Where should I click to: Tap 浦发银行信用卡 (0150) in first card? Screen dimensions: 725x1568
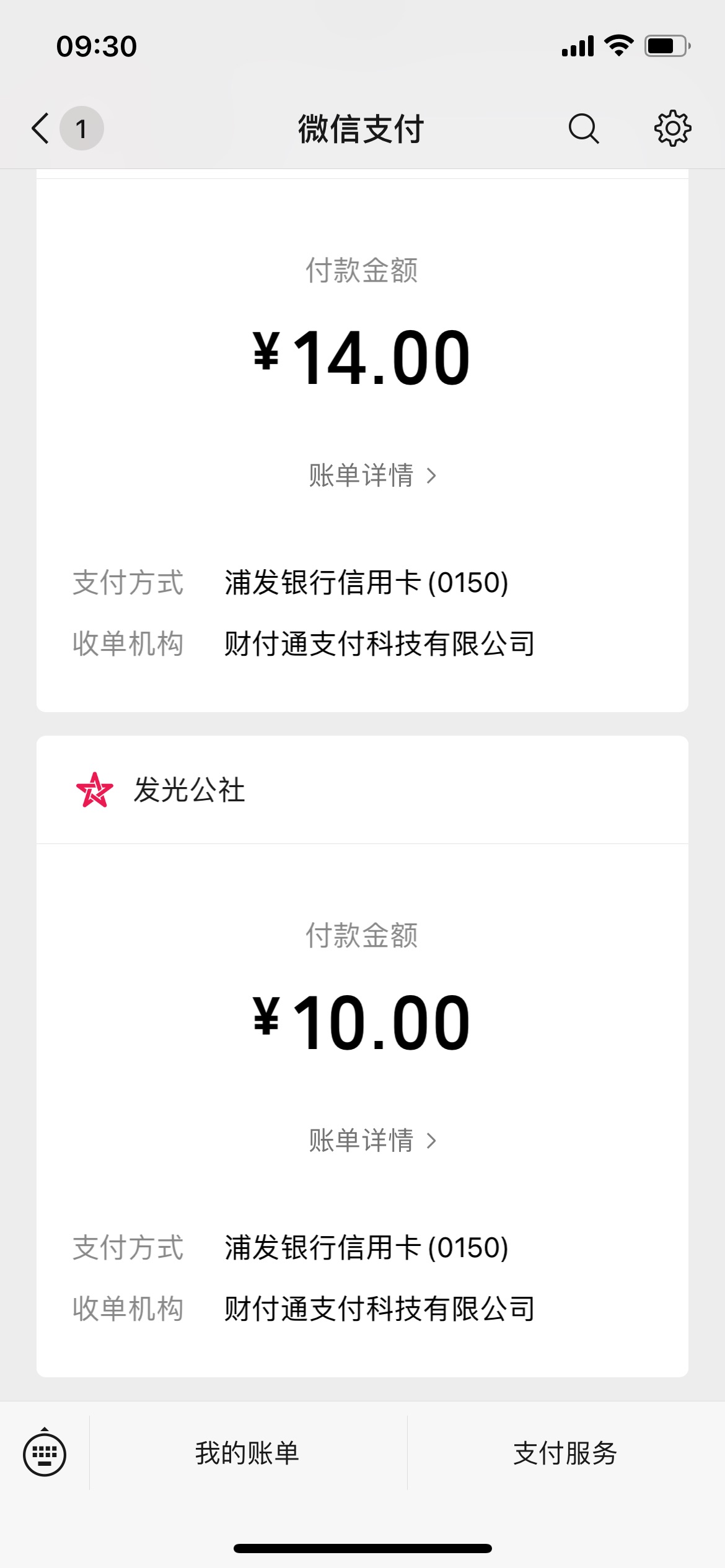(366, 583)
